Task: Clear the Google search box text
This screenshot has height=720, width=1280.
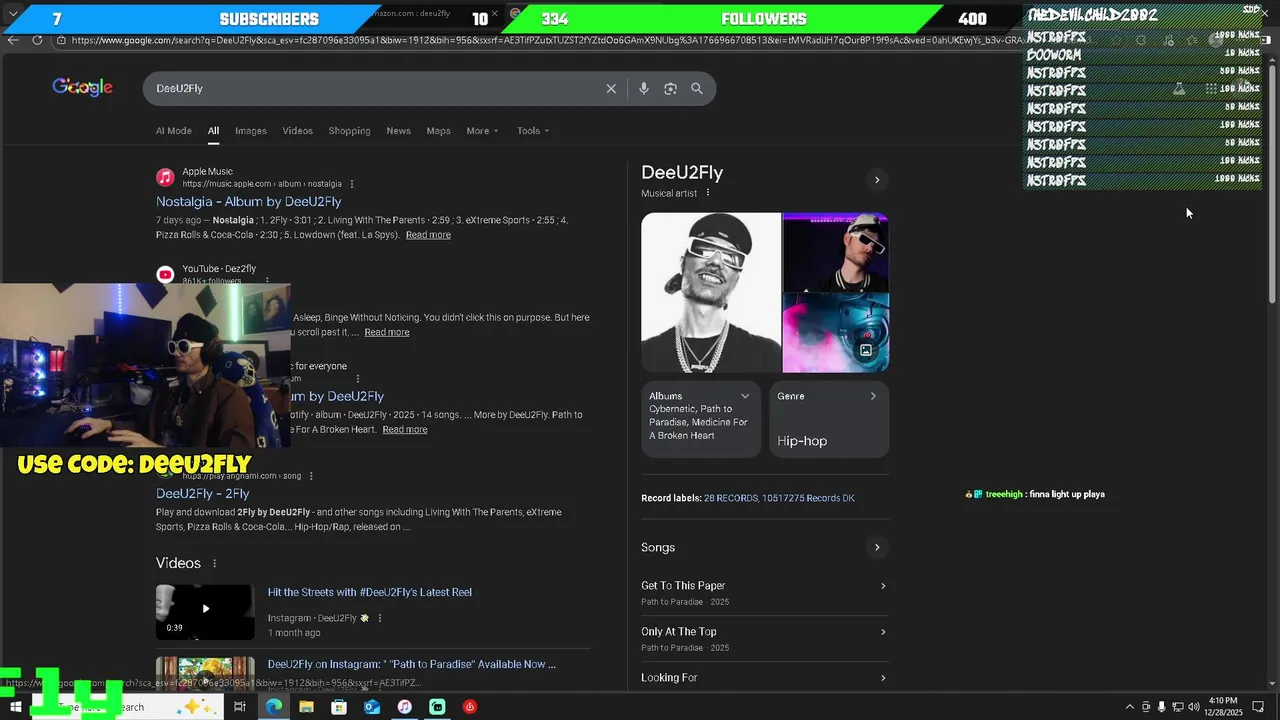Action: point(611,88)
